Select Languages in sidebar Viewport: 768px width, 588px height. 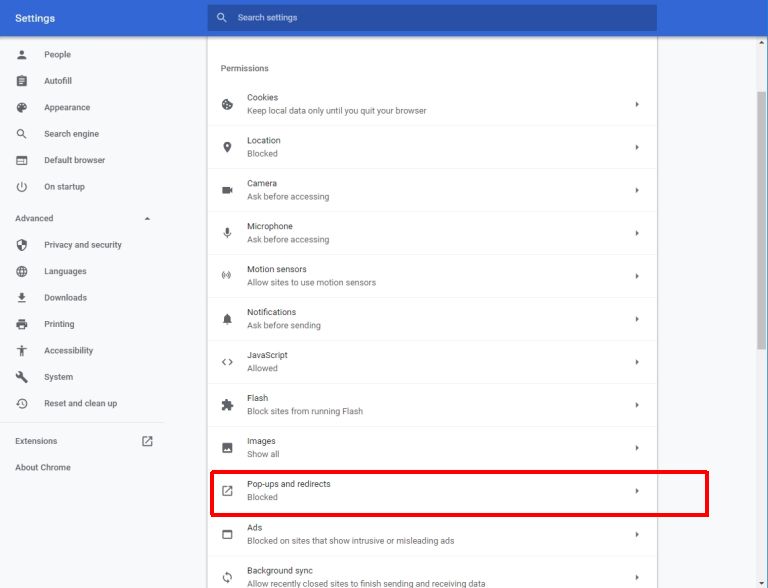tap(65, 271)
